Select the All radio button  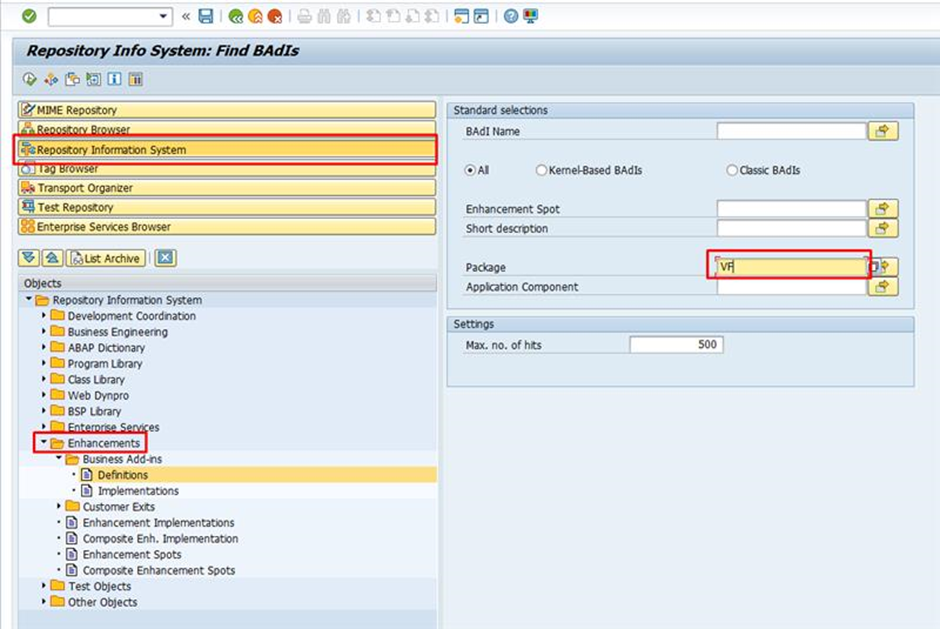point(471,170)
